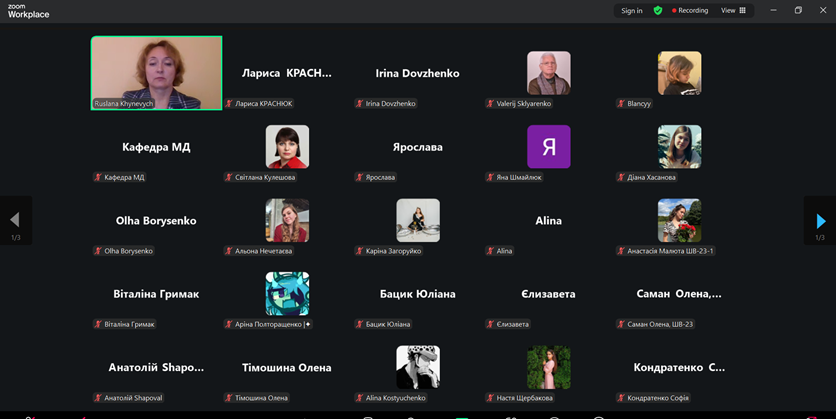Open the View layout menu
This screenshot has height=419, width=836.
[x=733, y=11]
